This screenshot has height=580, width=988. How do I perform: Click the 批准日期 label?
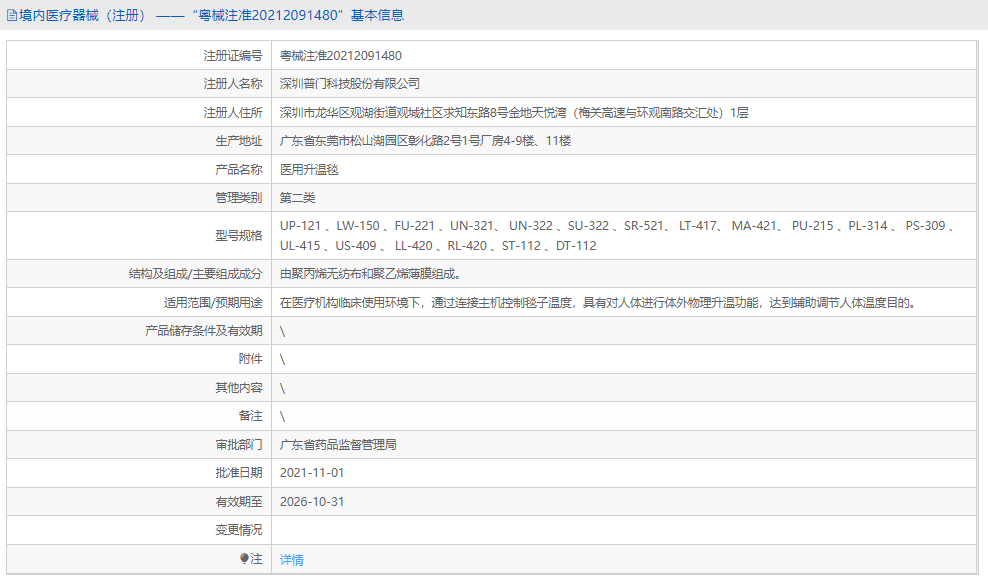[x=239, y=472]
